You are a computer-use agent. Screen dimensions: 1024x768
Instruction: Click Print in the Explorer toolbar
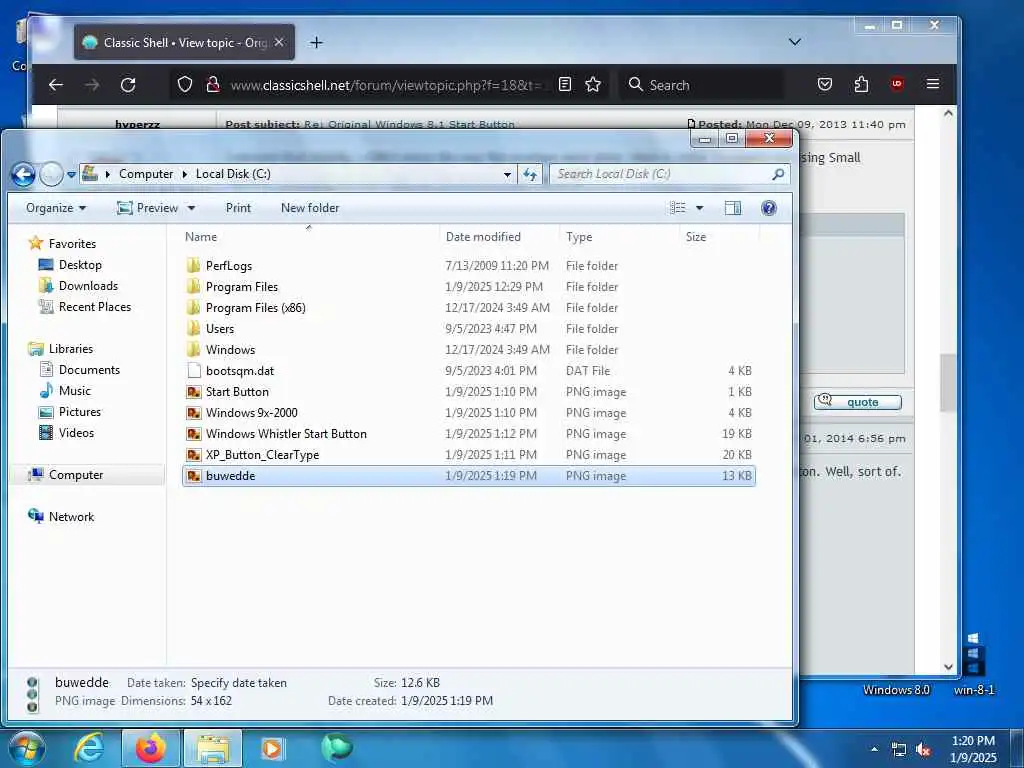point(238,208)
